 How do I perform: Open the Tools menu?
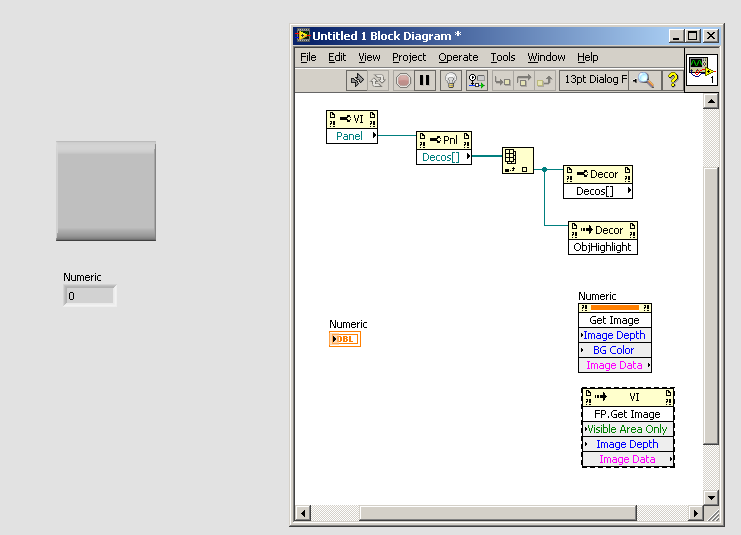click(x=502, y=57)
